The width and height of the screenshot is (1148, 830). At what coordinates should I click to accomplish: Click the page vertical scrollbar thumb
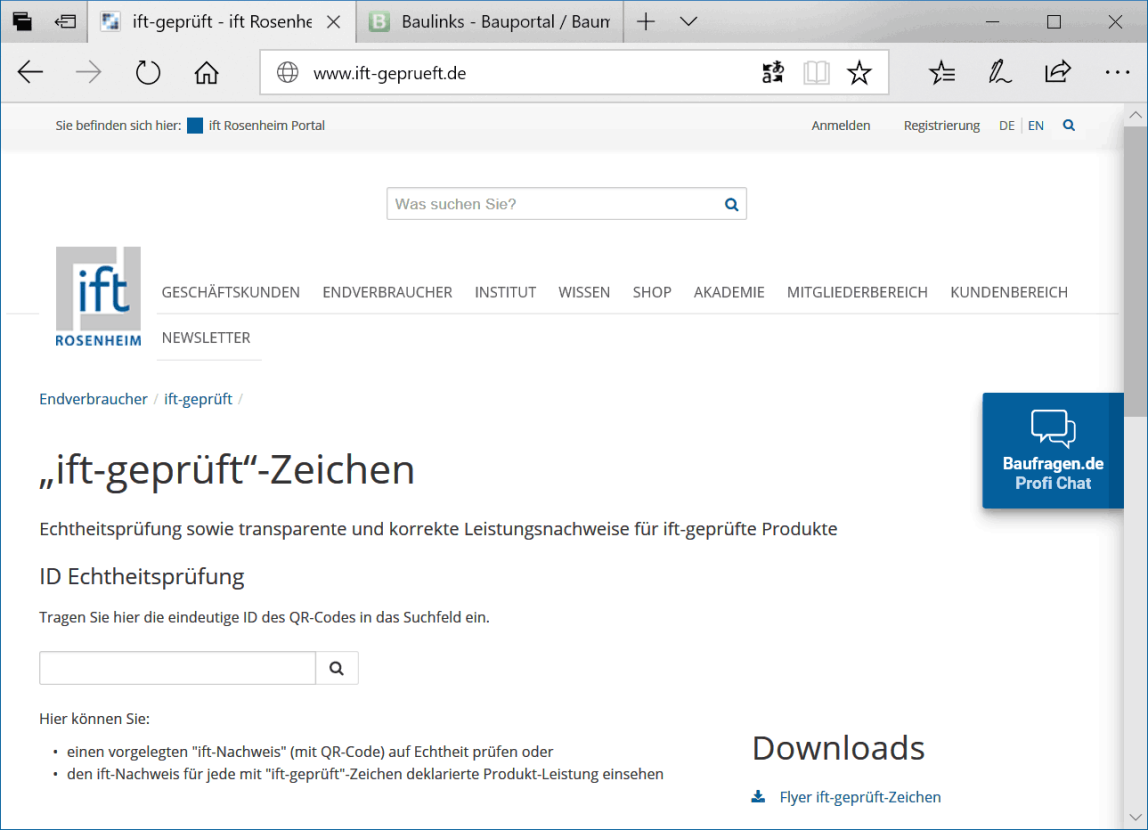tap(1136, 271)
